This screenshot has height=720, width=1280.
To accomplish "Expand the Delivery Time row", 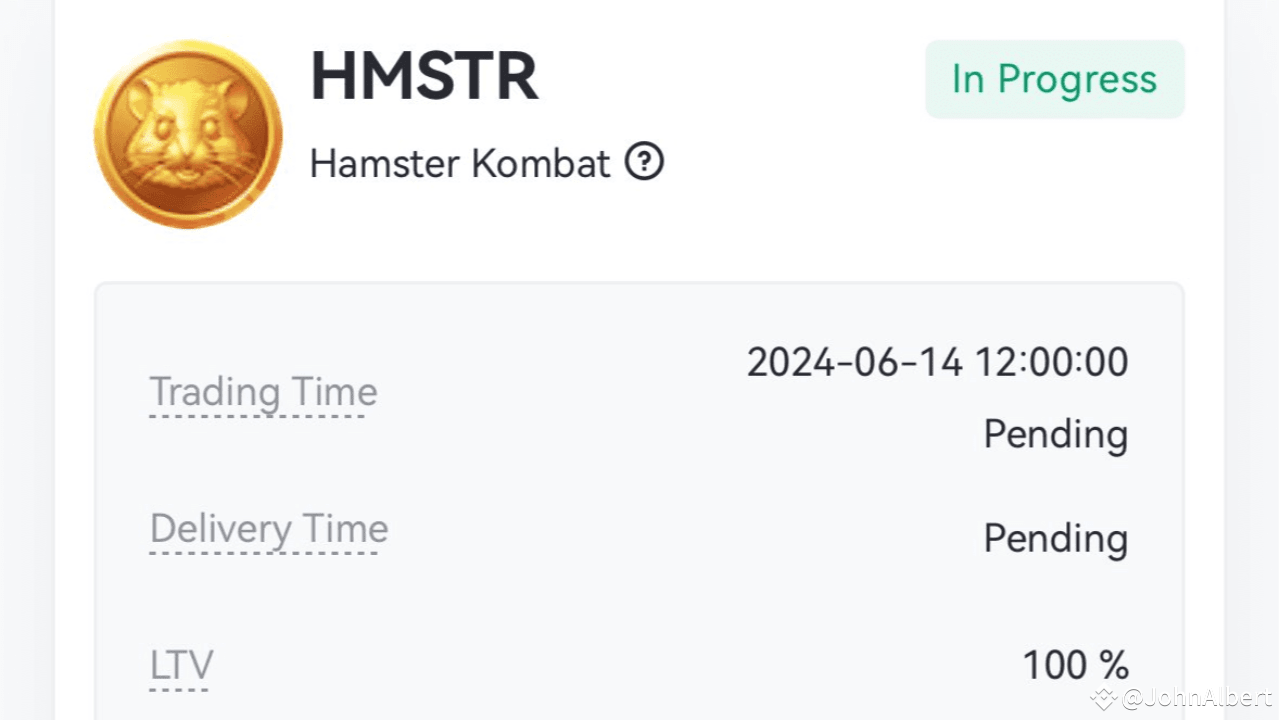I will [268, 529].
